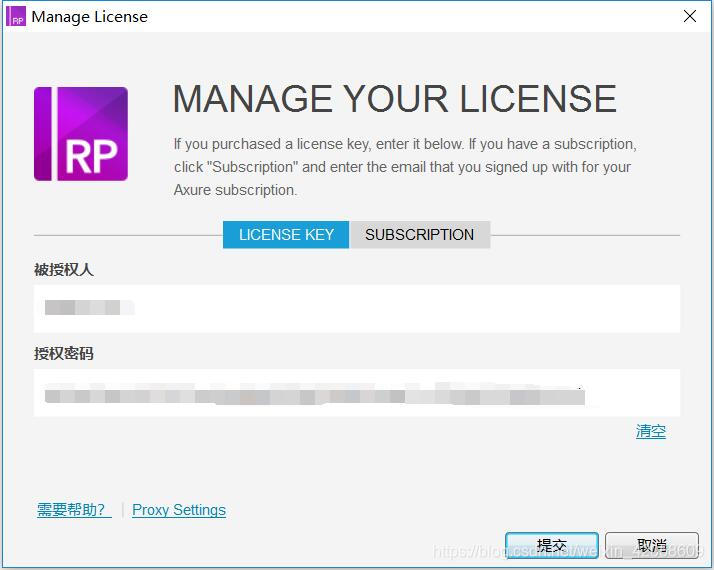This screenshot has width=714, height=570.
Task: Click the 被授权人 label
Action: pyautogui.click(x=64, y=270)
